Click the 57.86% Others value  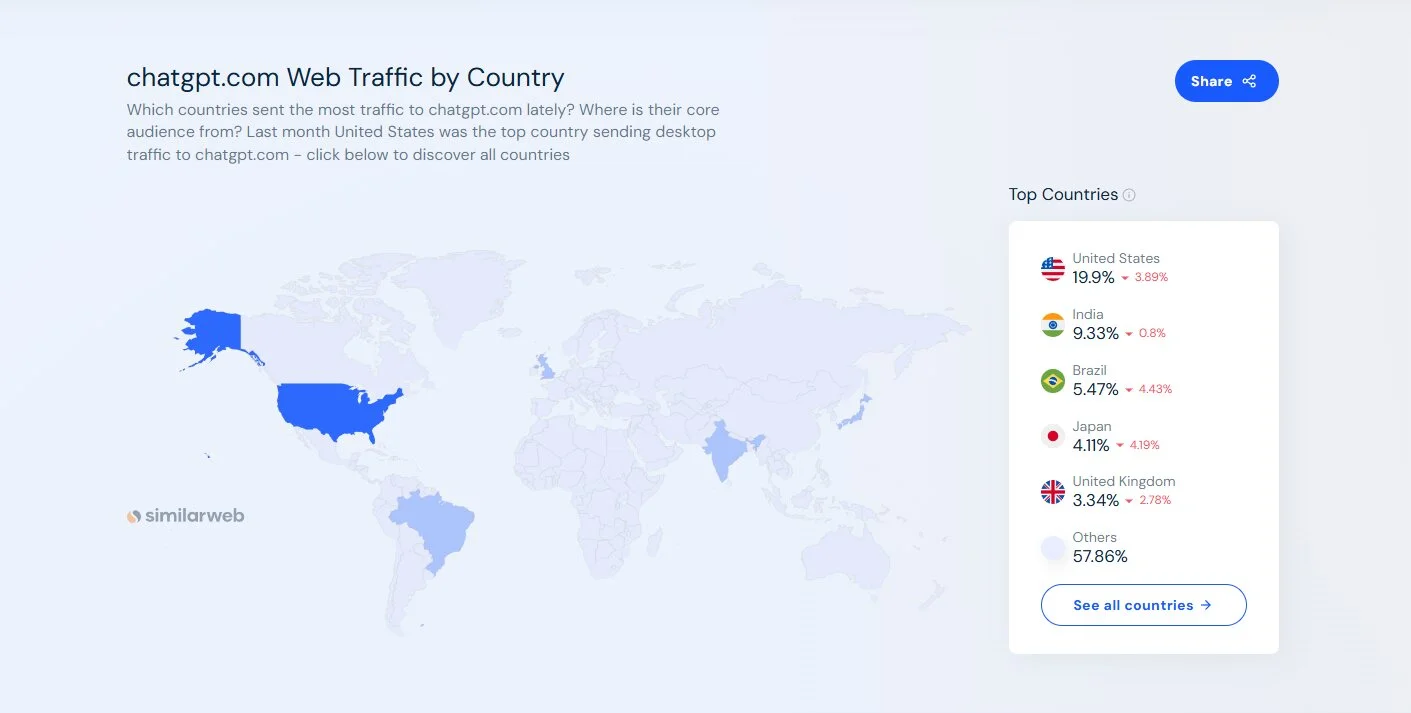point(1100,556)
